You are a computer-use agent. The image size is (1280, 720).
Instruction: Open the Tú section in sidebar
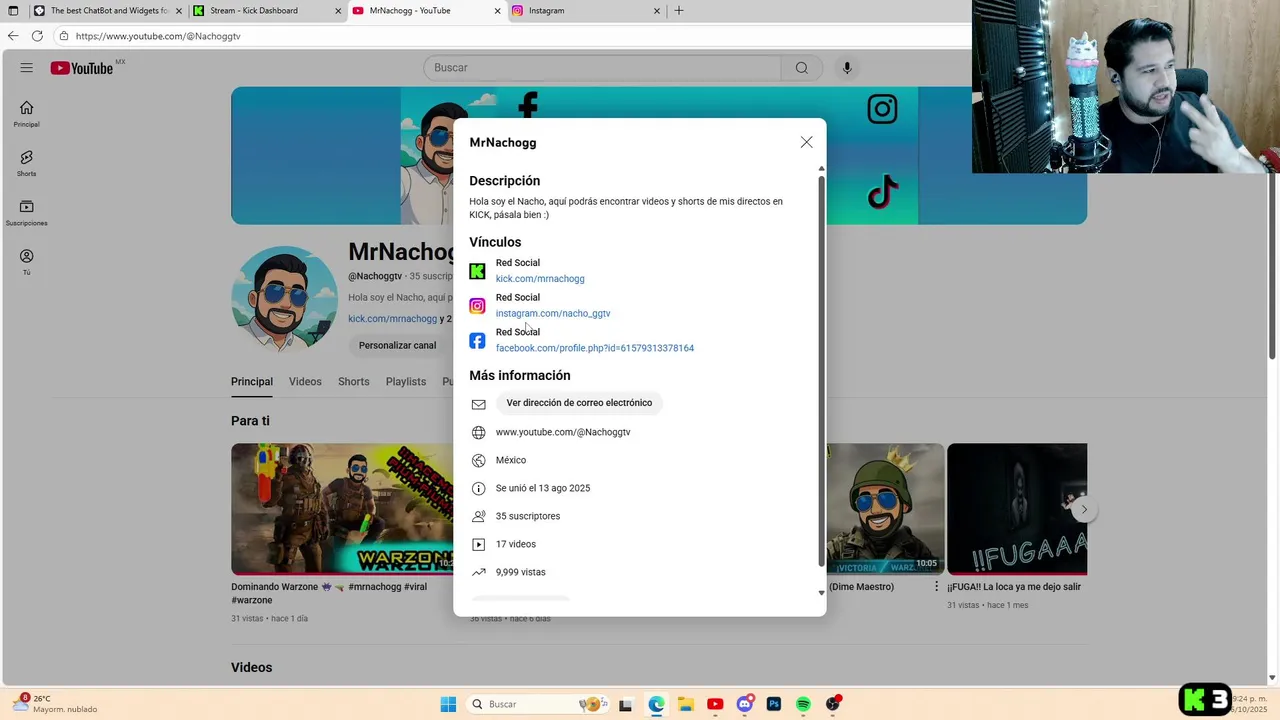tap(27, 262)
